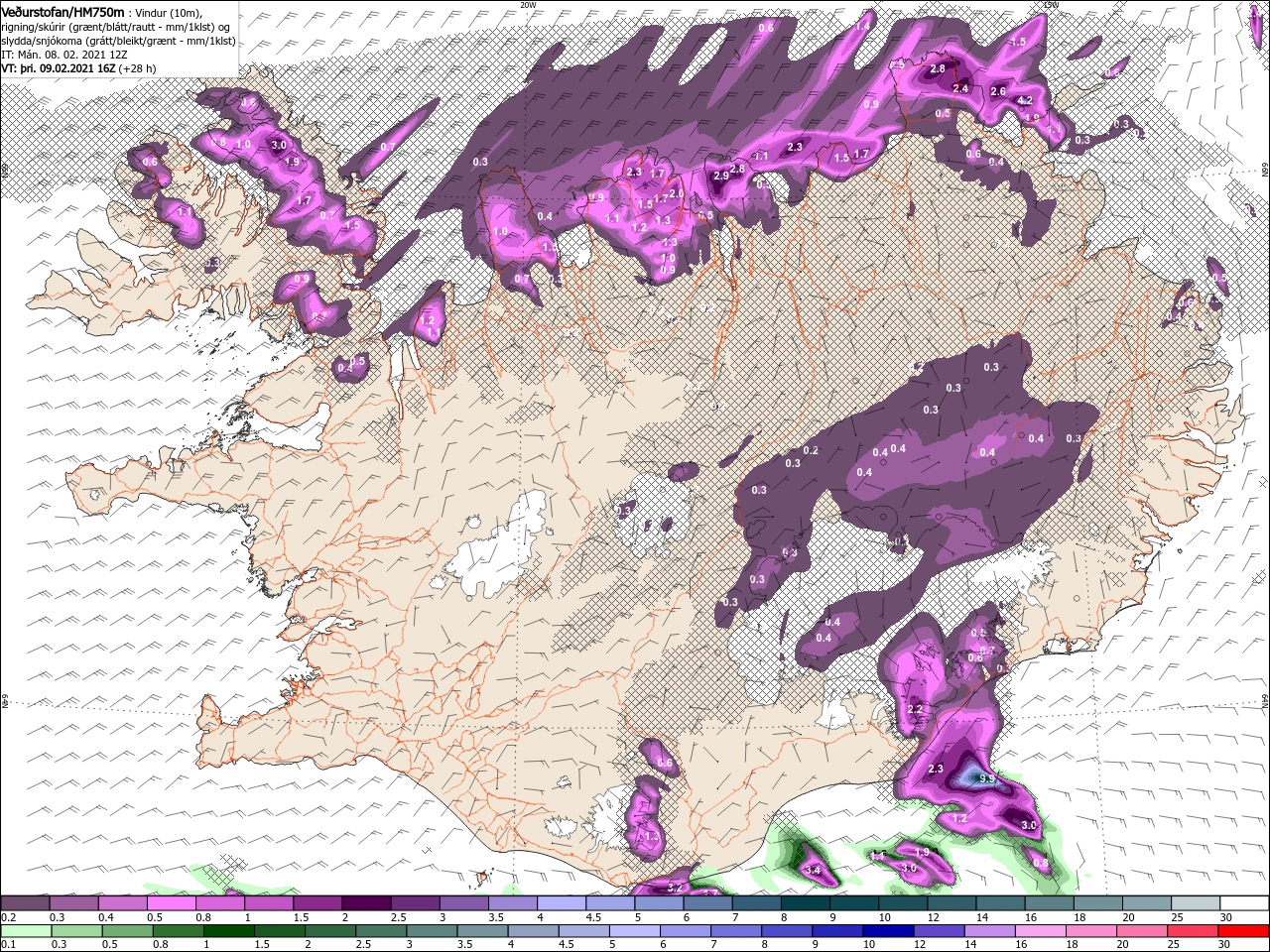Select lightest green rain swatch between 0.1 and 0.3
This screenshot has width=1270, height=952.
pos(26,931)
